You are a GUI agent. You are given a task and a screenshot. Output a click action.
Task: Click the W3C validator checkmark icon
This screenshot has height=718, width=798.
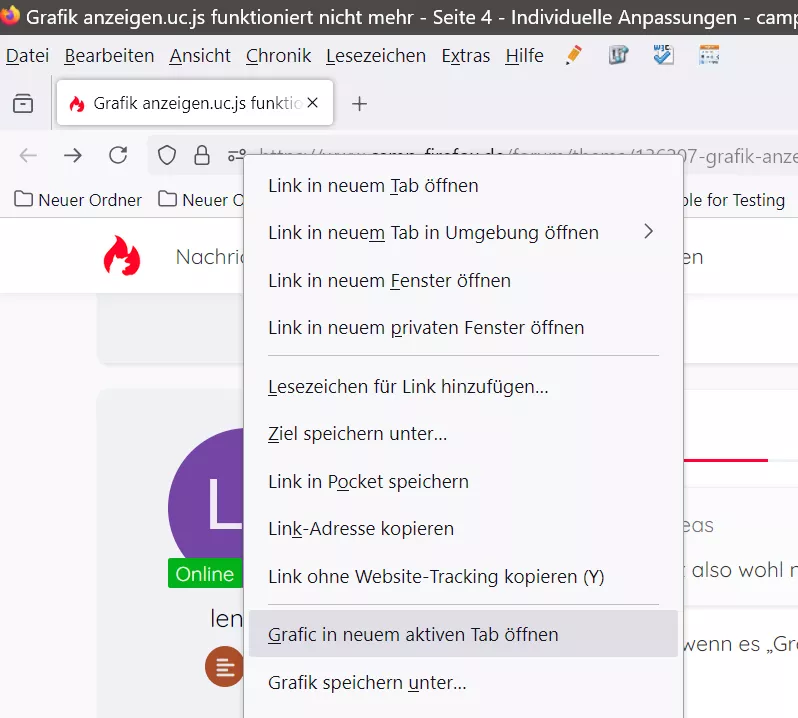(663, 55)
